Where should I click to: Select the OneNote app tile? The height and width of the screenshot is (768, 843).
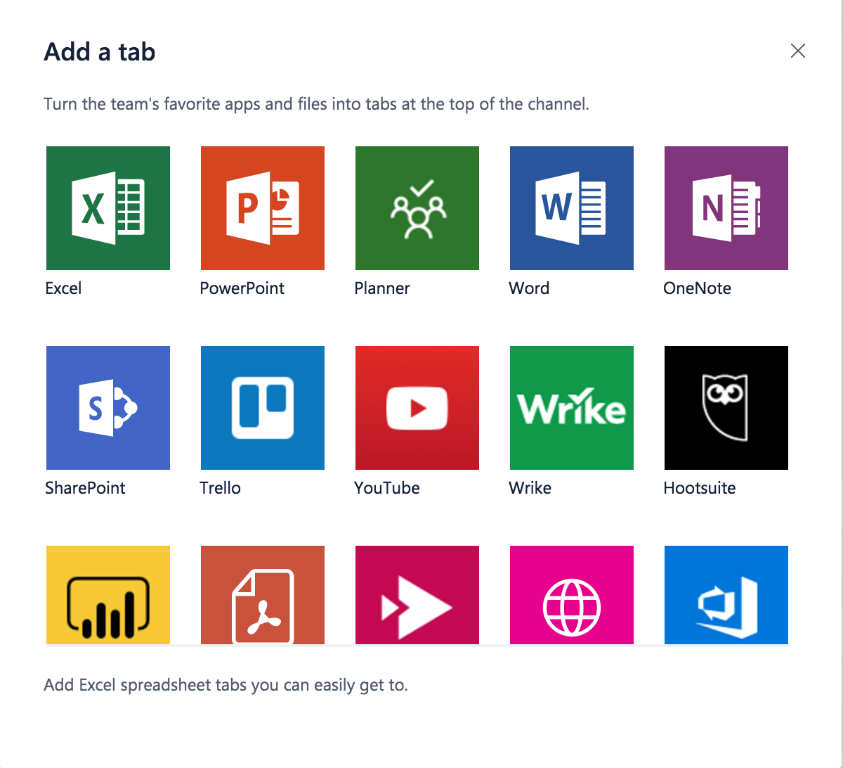[x=726, y=208]
